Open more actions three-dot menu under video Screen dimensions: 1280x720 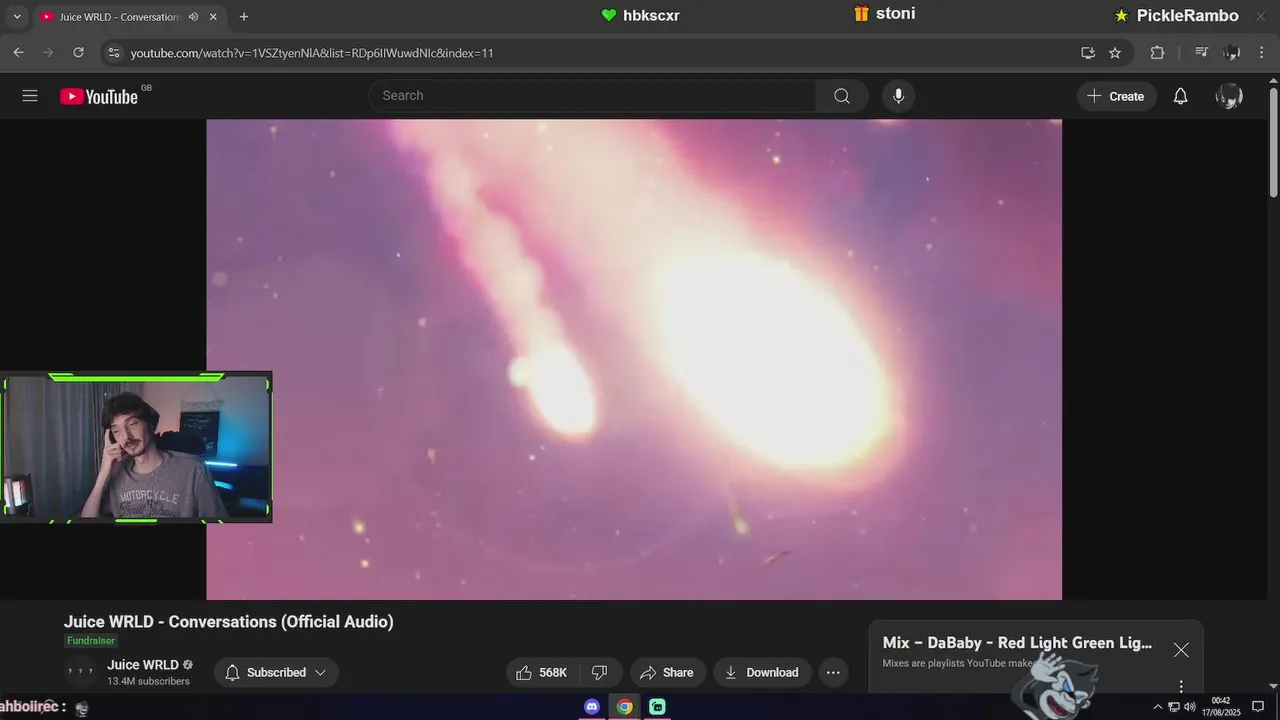833,673
